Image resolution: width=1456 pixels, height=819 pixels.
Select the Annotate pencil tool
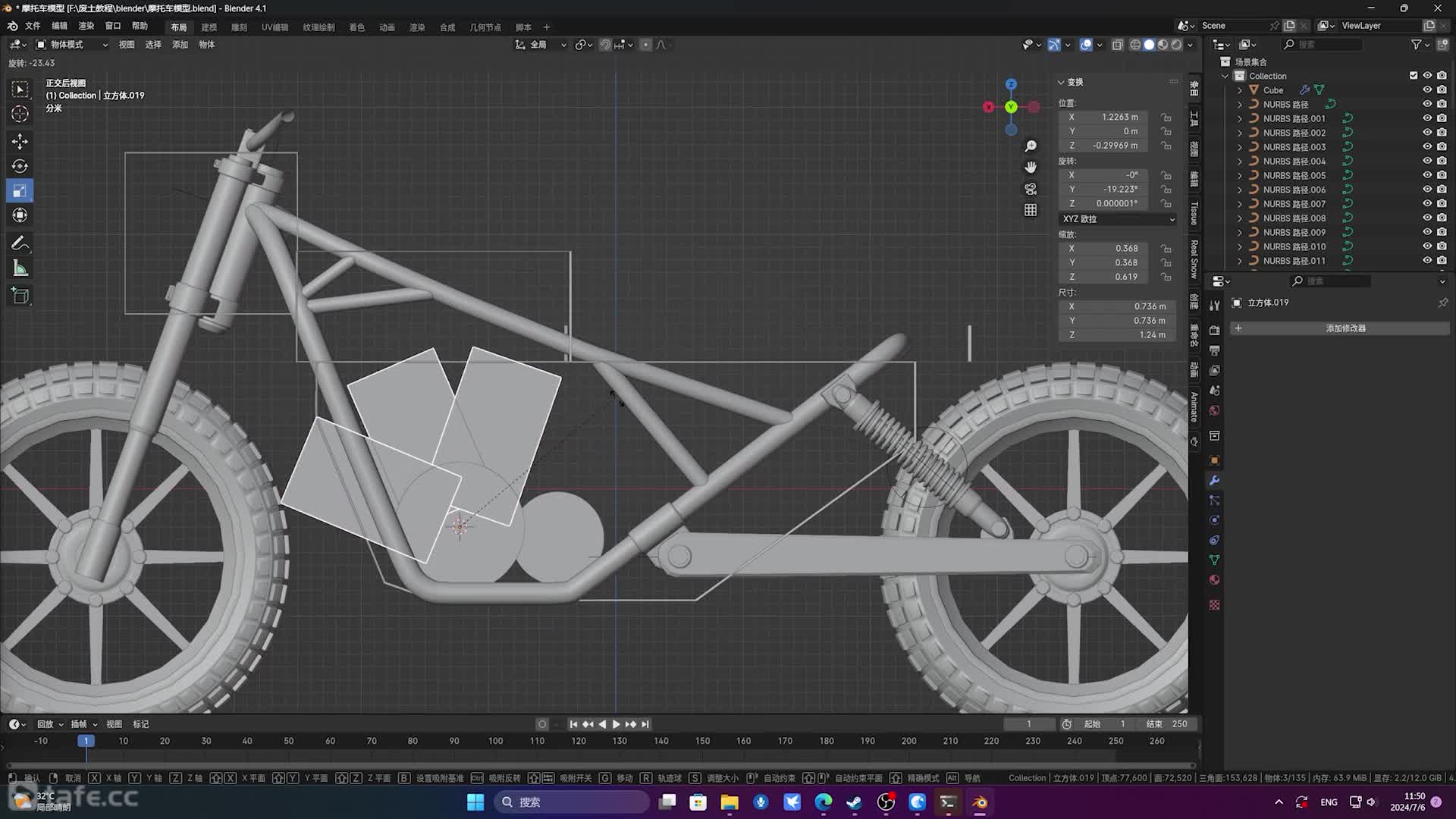(x=20, y=243)
